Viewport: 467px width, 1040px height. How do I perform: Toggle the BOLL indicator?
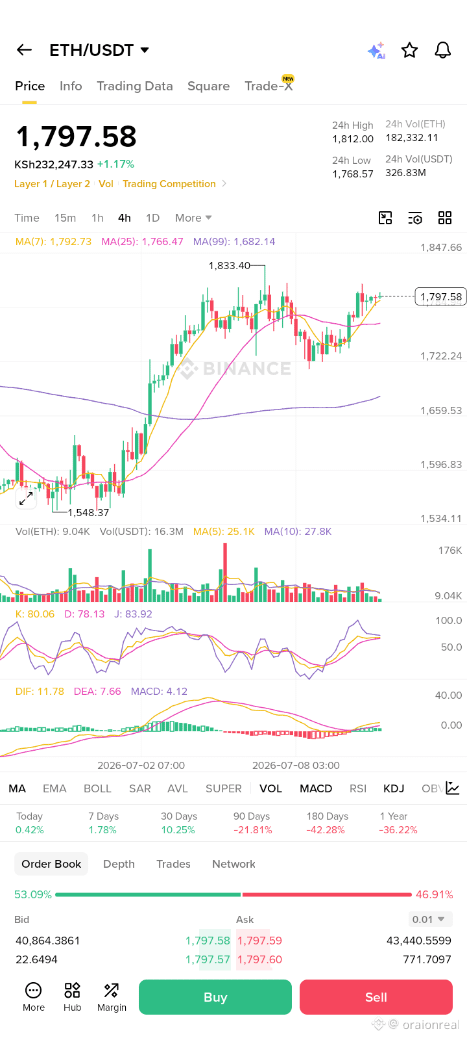pos(98,788)
